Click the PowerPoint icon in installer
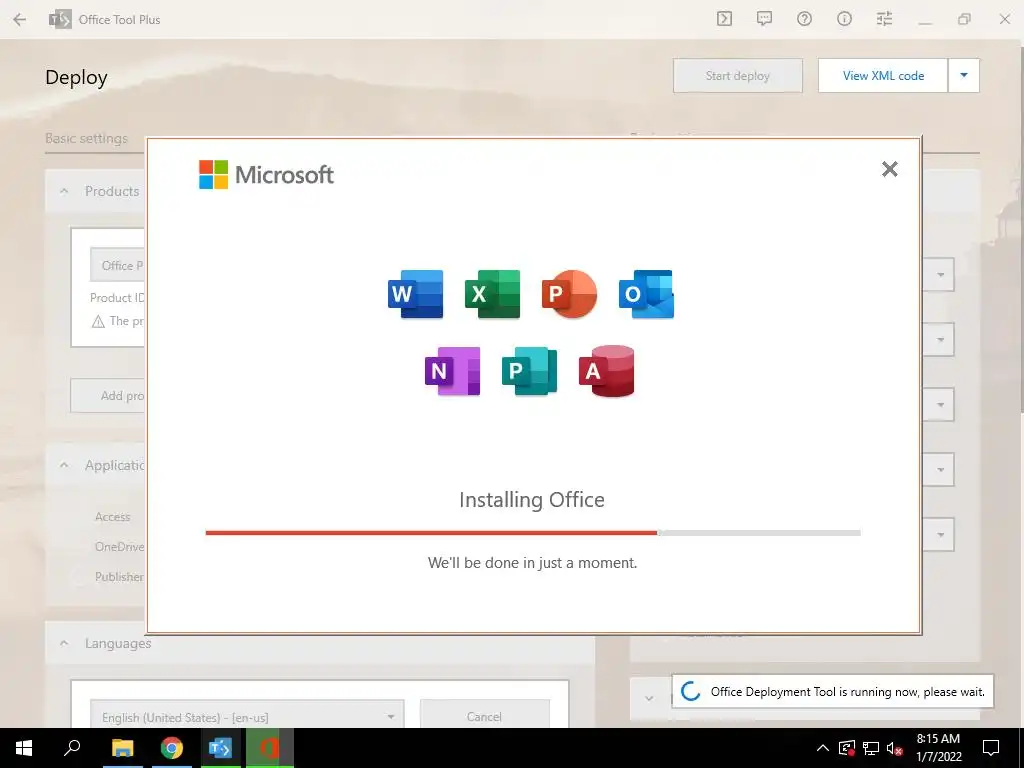This screenshot has width=1024, height=768. [x=569, y=294]
